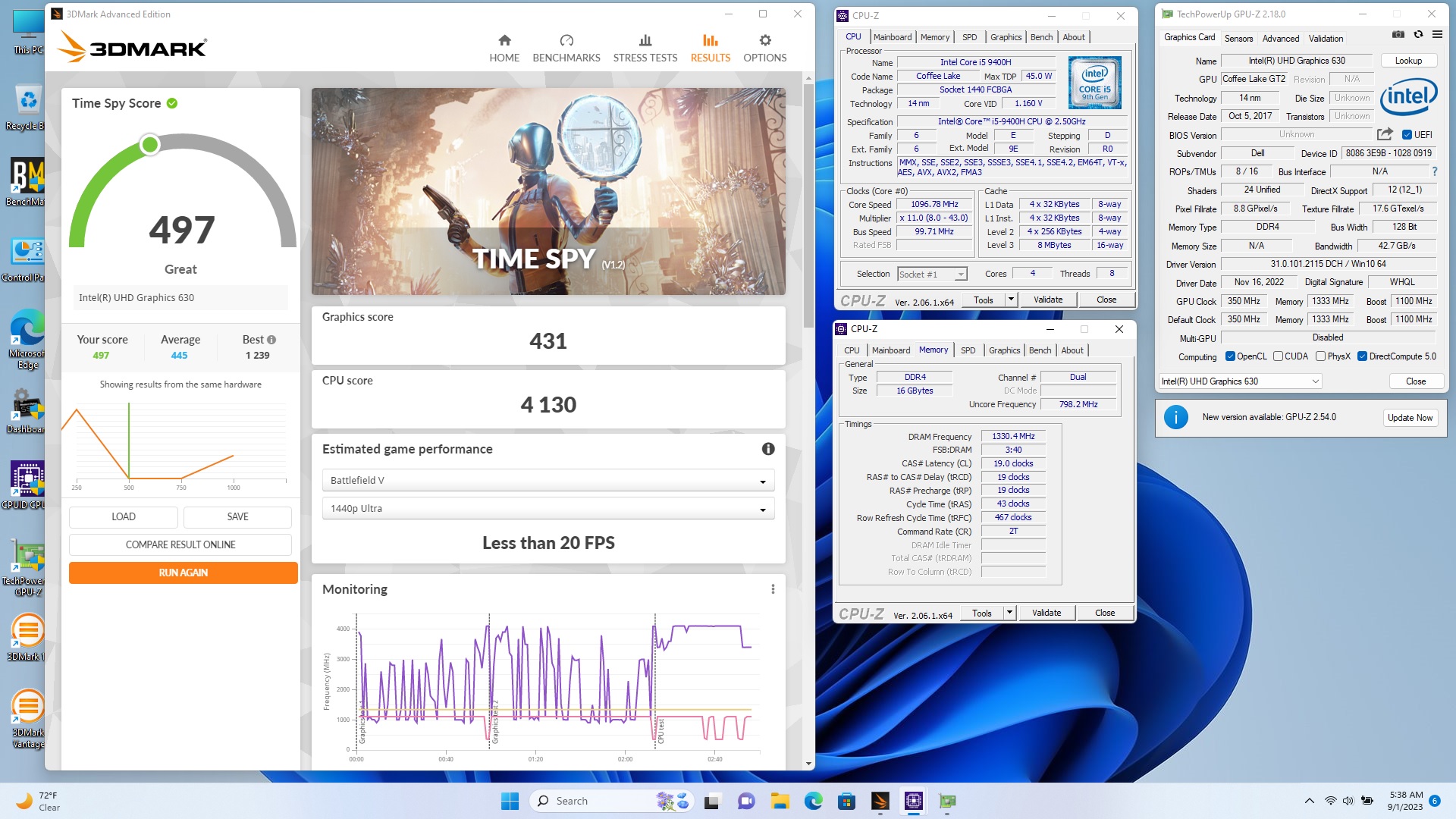Screen dimensions: 1456x819
Task: Switch to About tab in lower CPU-Z
Action: tap(1072, 350)
